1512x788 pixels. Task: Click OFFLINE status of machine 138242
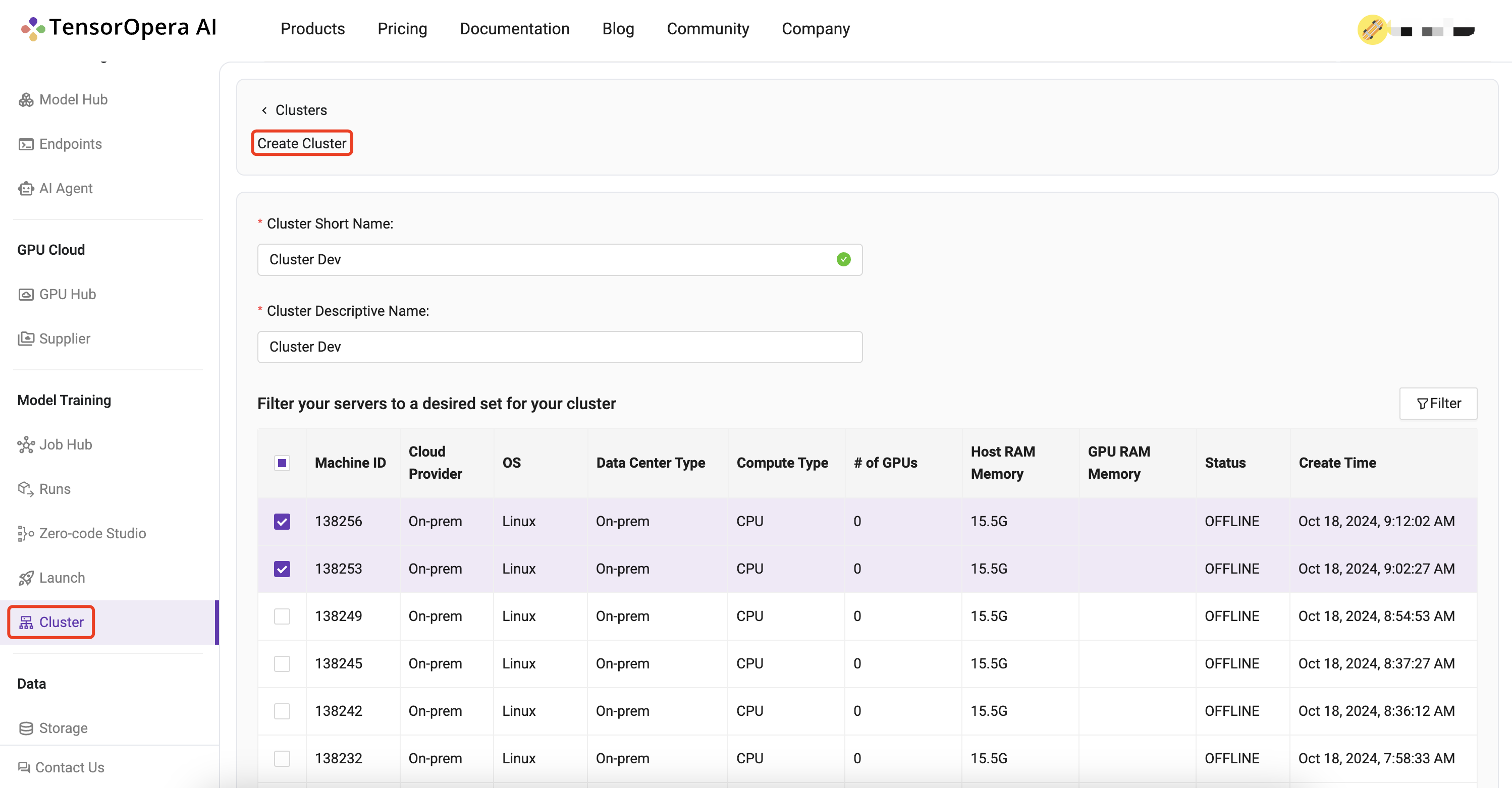tap(1232, 711)
